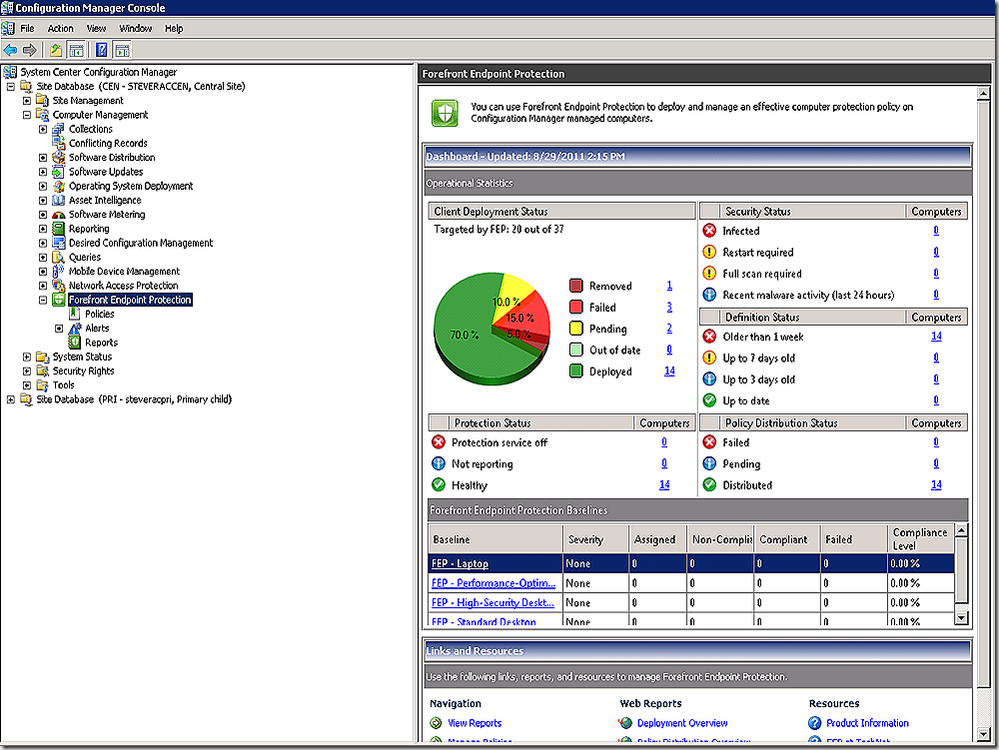Collapse the Forefront Endpoint Protection node
999x750 pixels.
43,299
